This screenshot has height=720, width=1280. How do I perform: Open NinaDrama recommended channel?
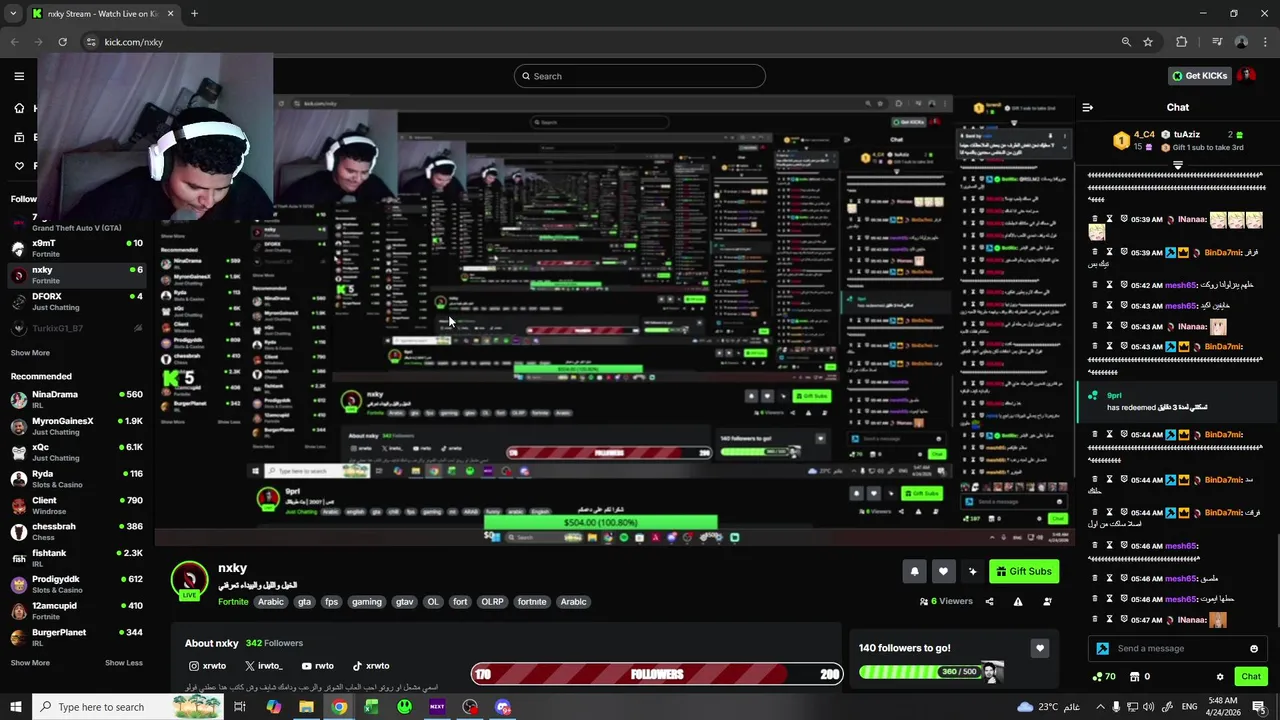76,399
